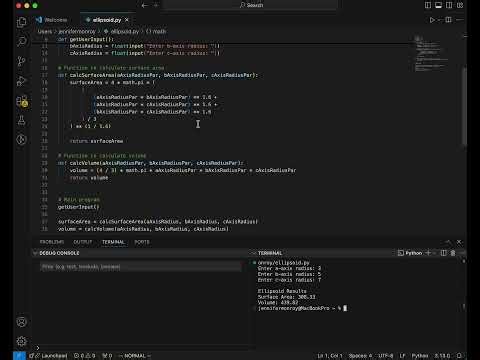
Task: Add a new terminal with plus icon
Action: (428, 253)
